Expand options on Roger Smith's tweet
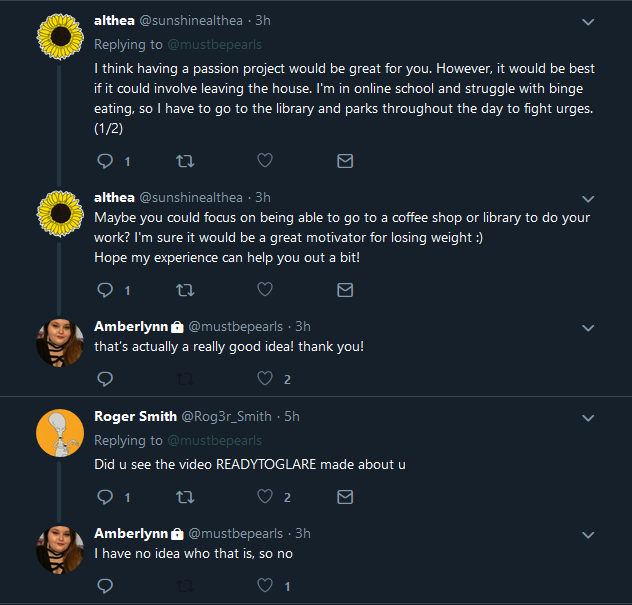632x605 pixels. click(588, 418)
